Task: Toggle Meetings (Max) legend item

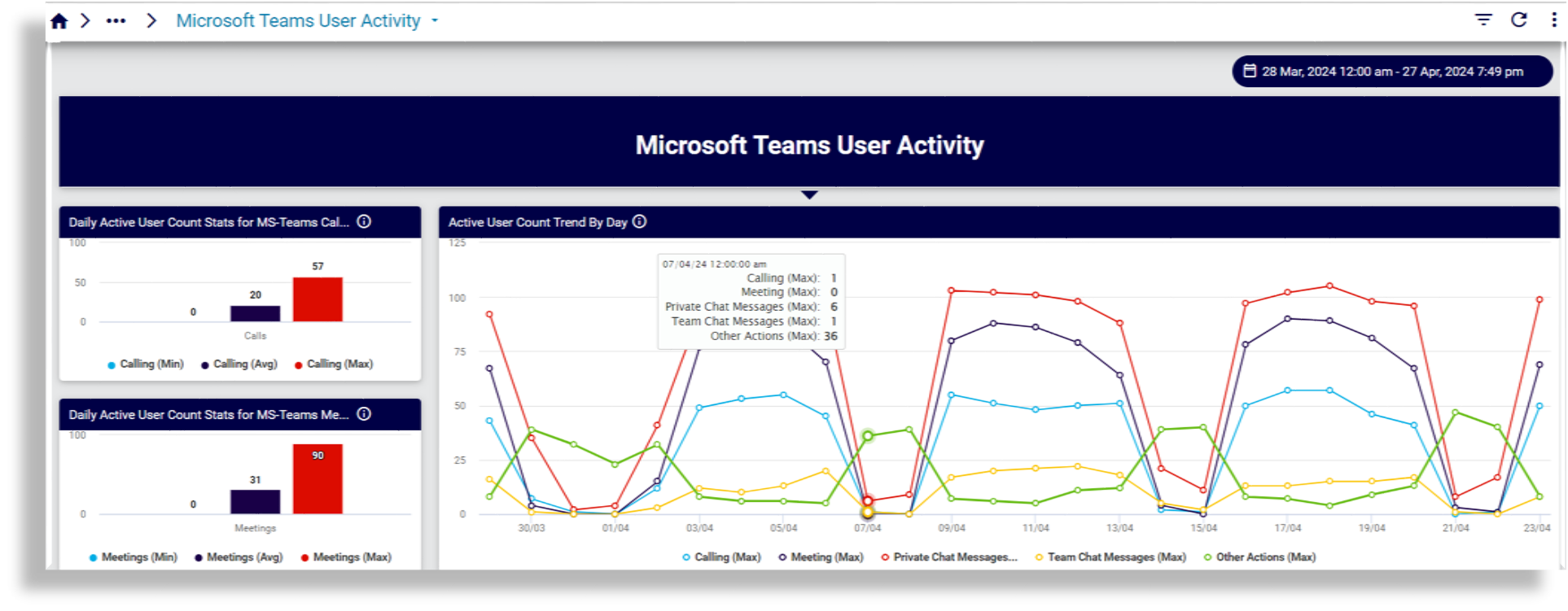Action: coord(346,557)
